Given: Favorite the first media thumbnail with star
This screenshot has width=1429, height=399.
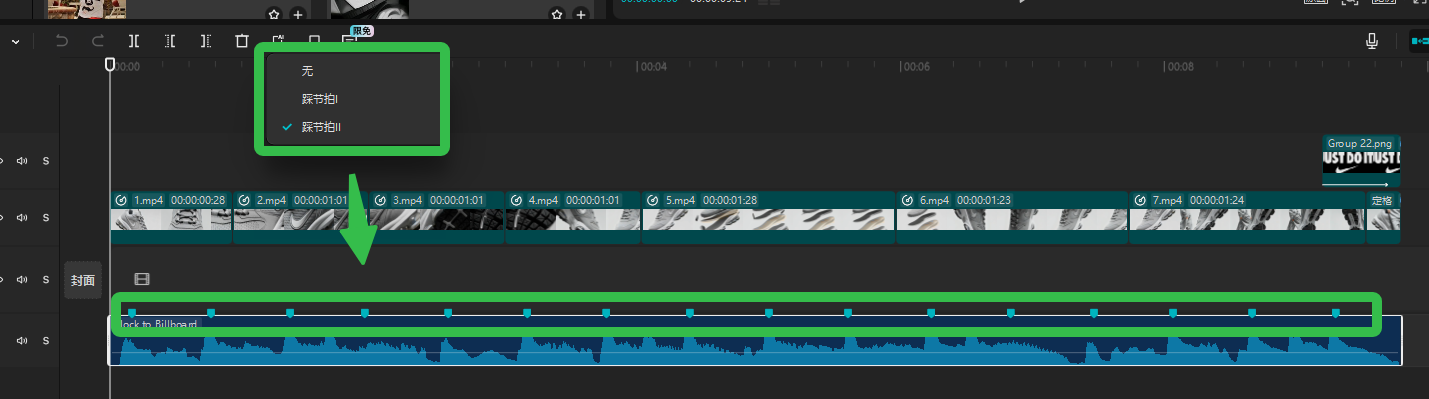Looking at the screenshot, I should (x=274, y=14).
